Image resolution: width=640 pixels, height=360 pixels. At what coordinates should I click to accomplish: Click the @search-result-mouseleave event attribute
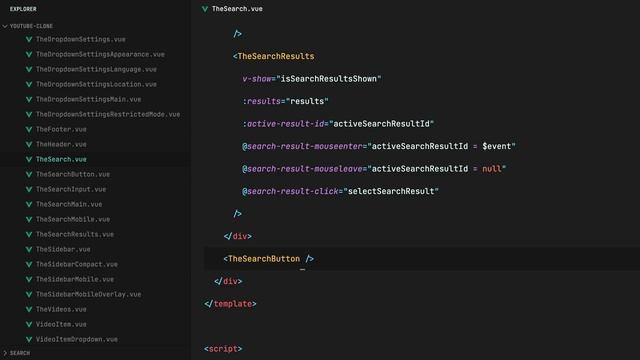pyautogui.click(x=302, y=169)
